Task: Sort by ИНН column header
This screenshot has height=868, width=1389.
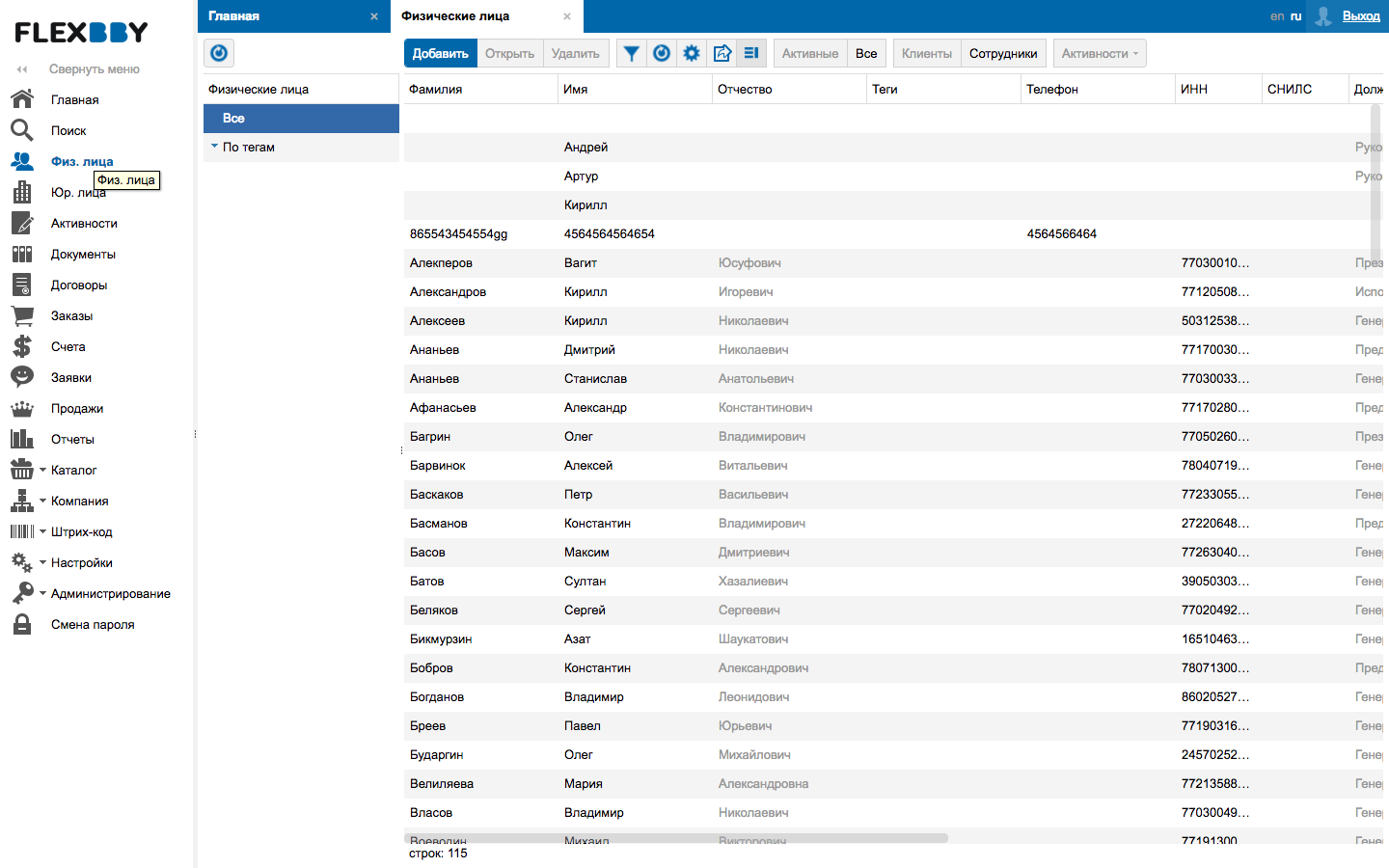Action: point(1218,89)
